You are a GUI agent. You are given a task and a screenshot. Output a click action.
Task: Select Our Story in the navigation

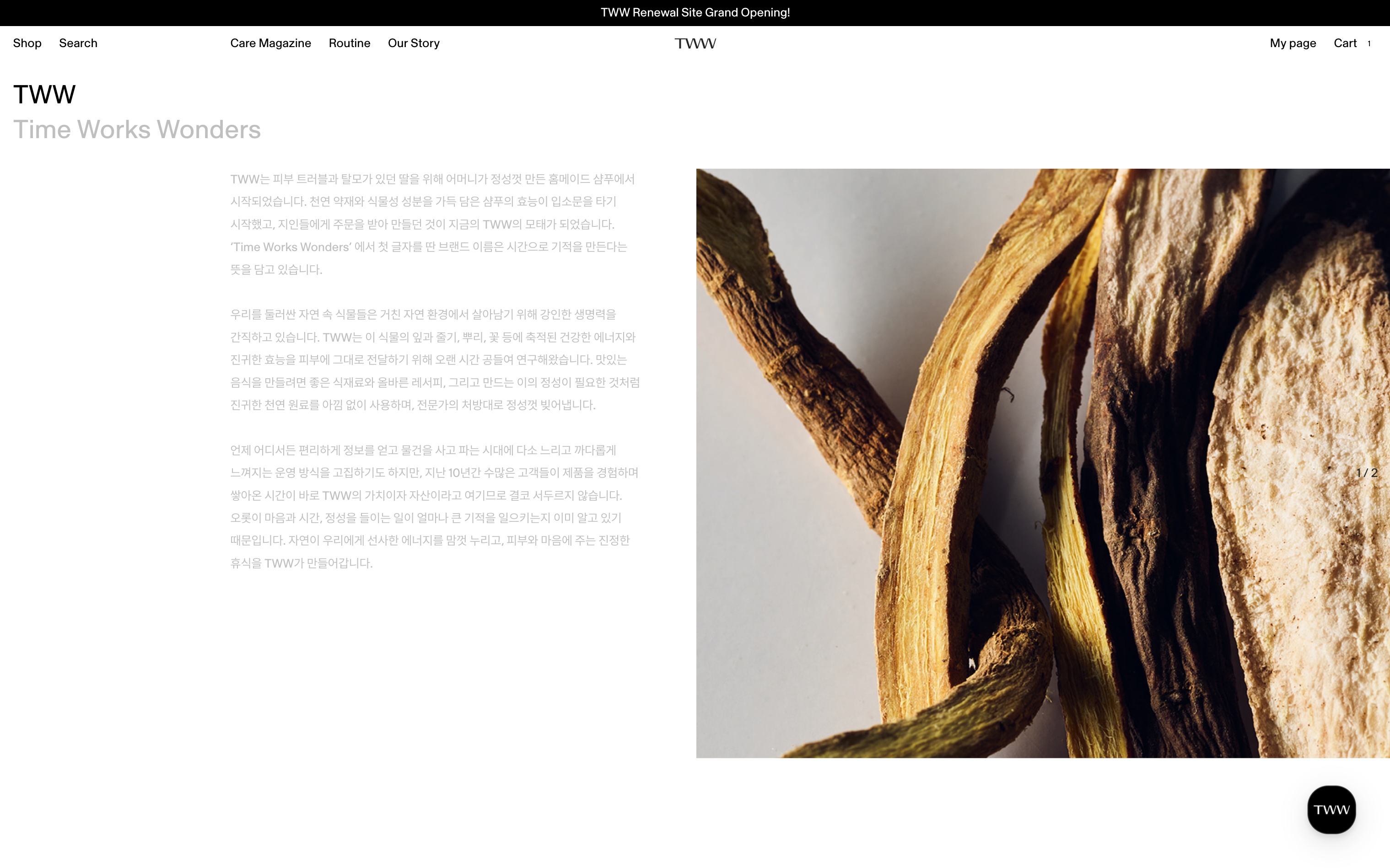(x=414, y=43)
